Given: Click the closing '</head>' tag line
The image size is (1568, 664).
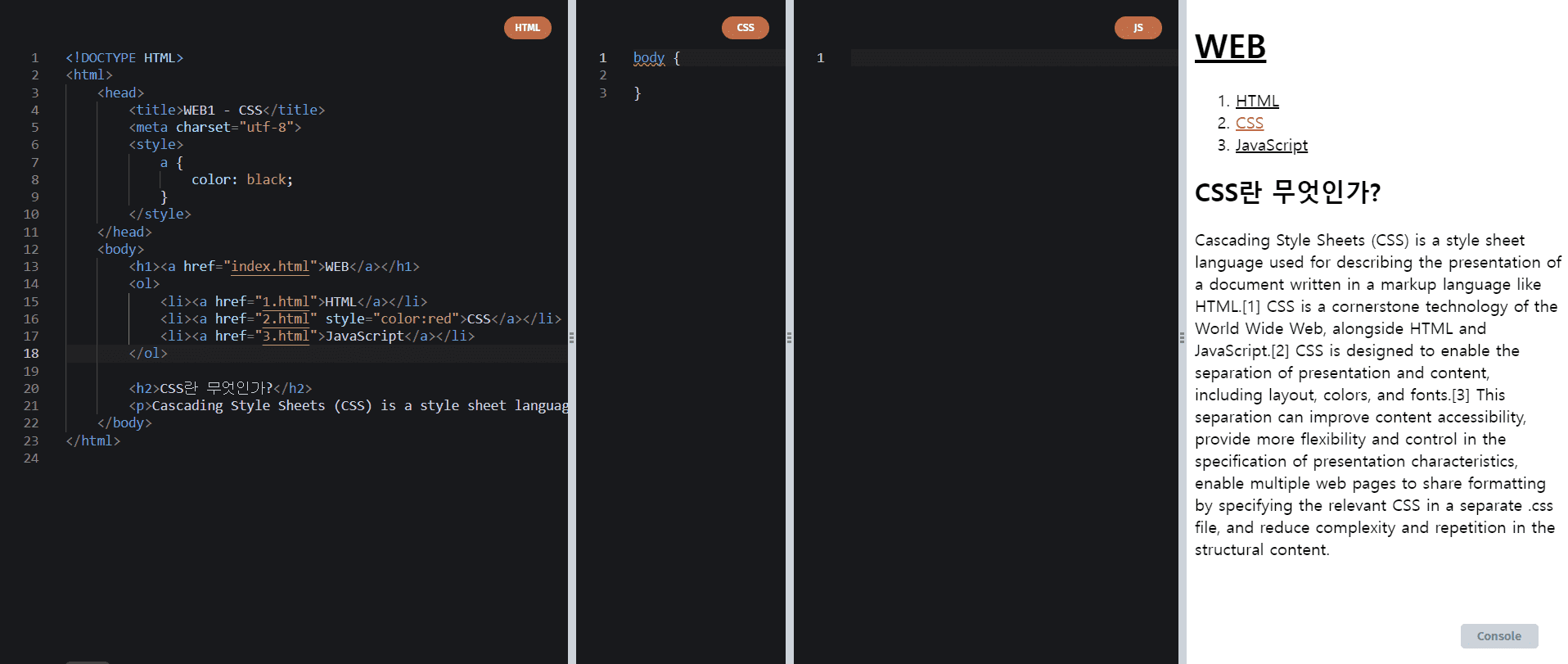Looking at the screenshot, I should point(124,233).
